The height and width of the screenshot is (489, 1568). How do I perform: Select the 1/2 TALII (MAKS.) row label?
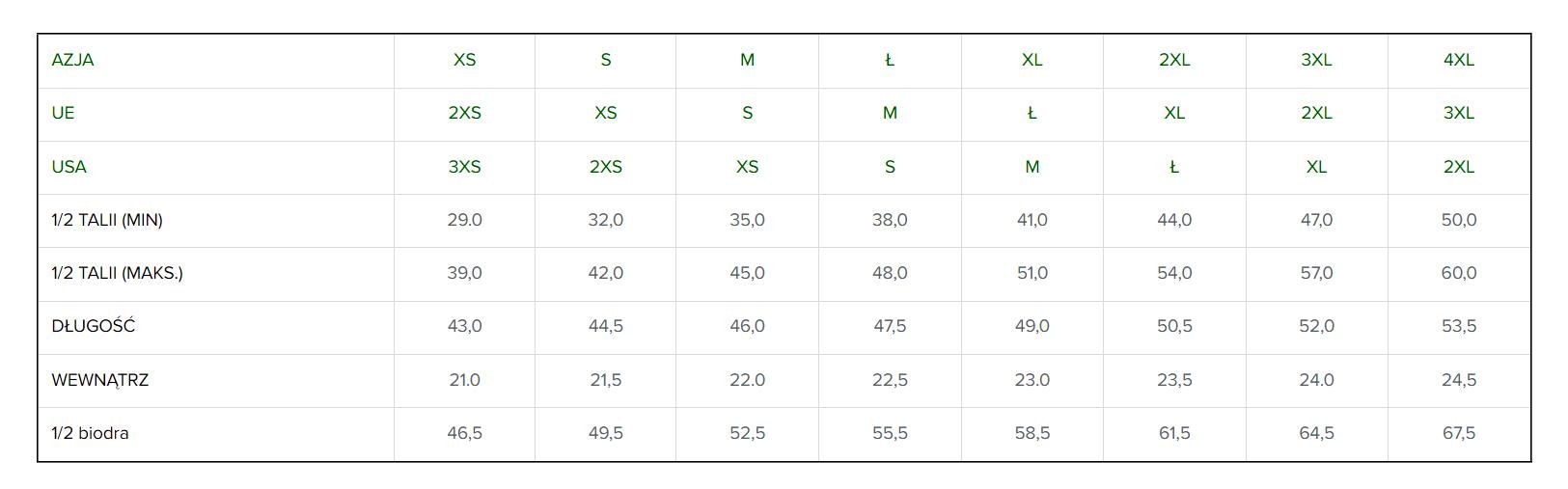117,273
